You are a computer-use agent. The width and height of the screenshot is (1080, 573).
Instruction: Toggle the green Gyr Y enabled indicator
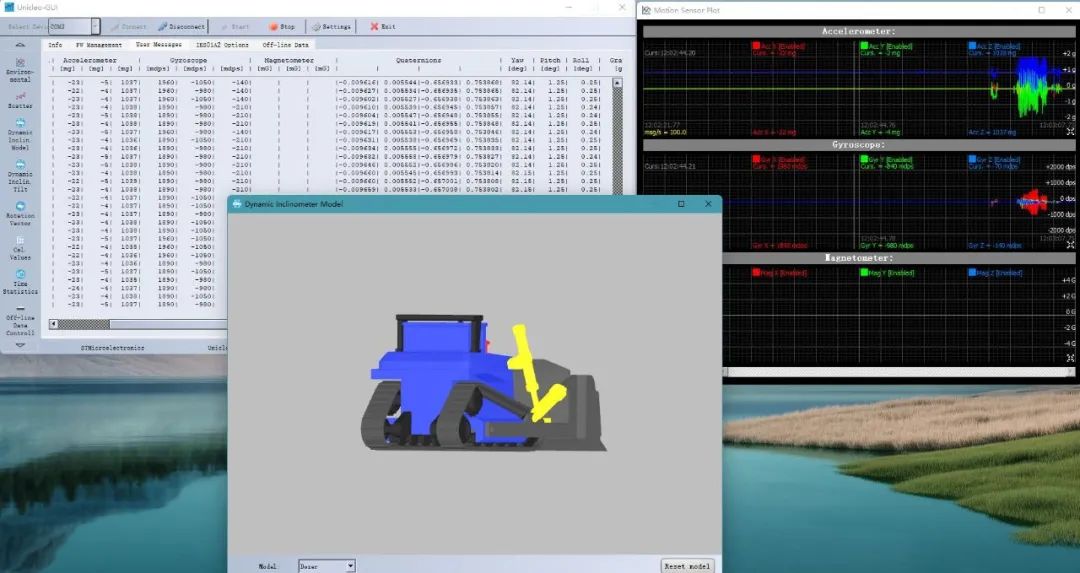click(864, 159)
